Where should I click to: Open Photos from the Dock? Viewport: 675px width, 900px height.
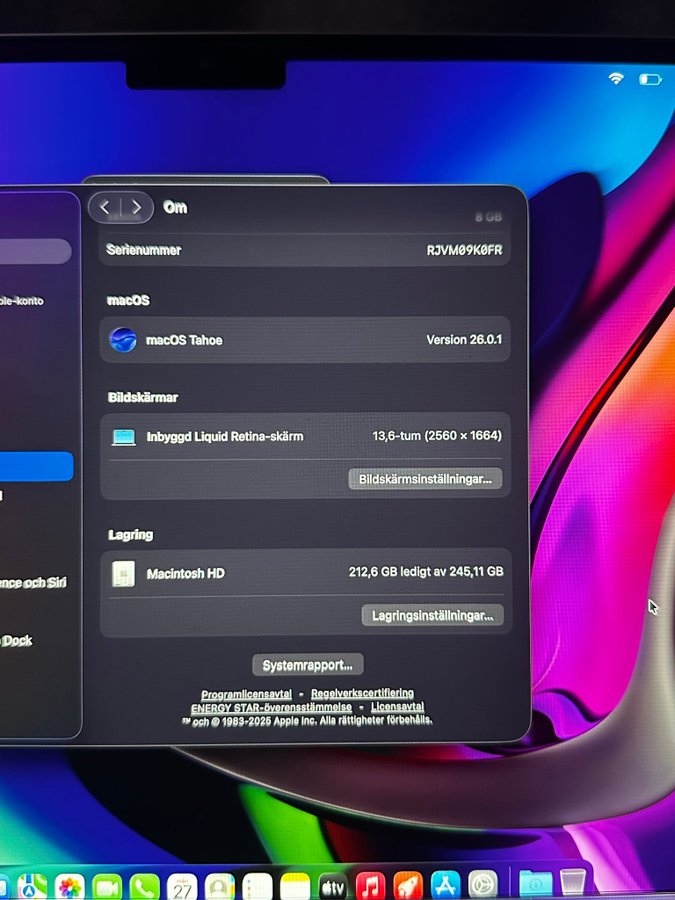click(x=69, y=885)
